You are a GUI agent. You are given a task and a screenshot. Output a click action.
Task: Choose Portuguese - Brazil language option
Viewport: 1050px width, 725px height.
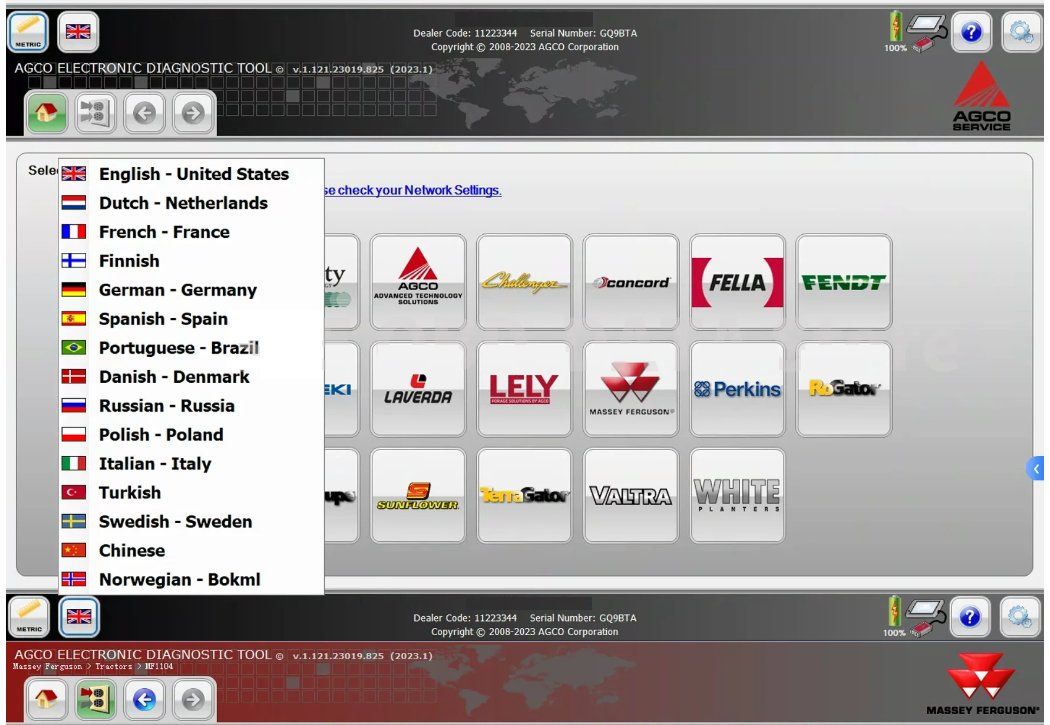click(x=178, y=348)
